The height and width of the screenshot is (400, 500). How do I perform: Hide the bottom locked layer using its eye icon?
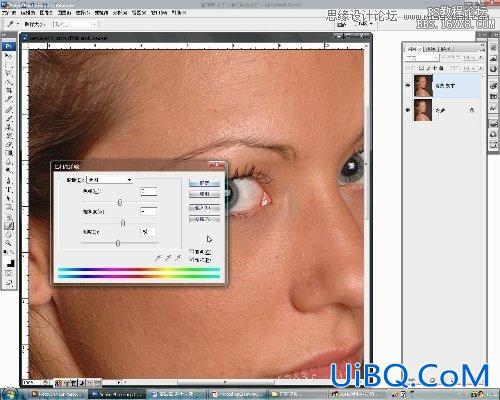(408, 110)
